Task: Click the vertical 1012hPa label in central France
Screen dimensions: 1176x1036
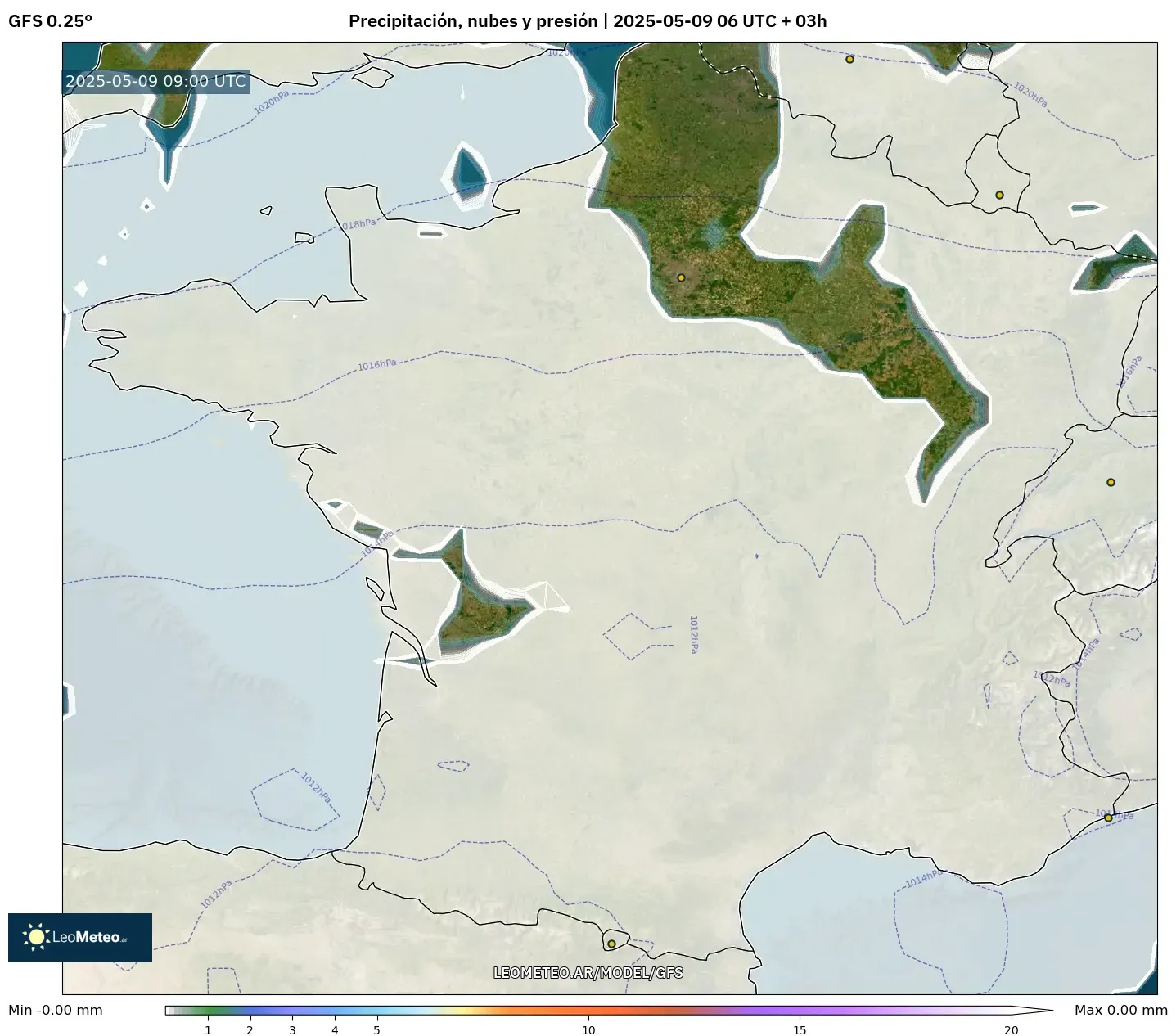Action: click(x=693, y=634)
